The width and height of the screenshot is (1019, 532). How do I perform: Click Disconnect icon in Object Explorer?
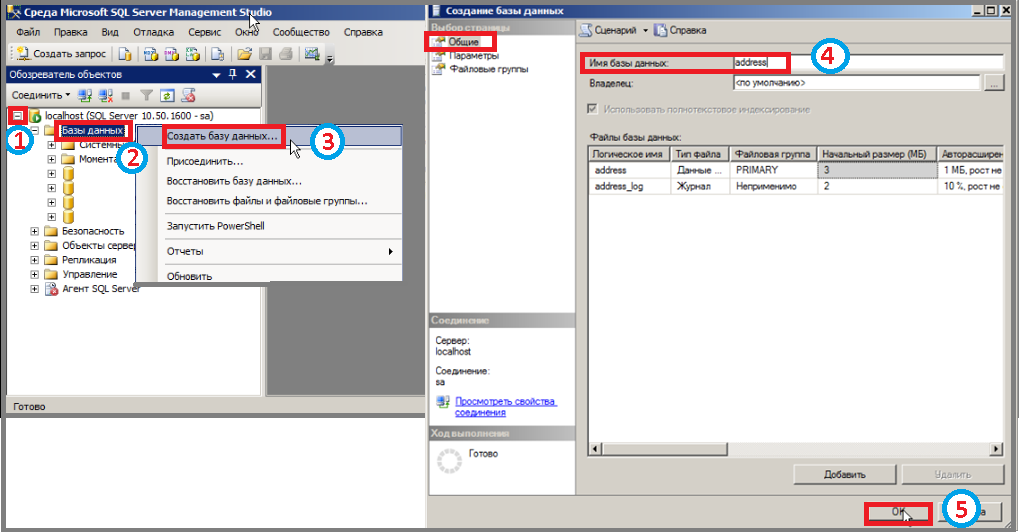pyautogui.click(x=105, y=95)
